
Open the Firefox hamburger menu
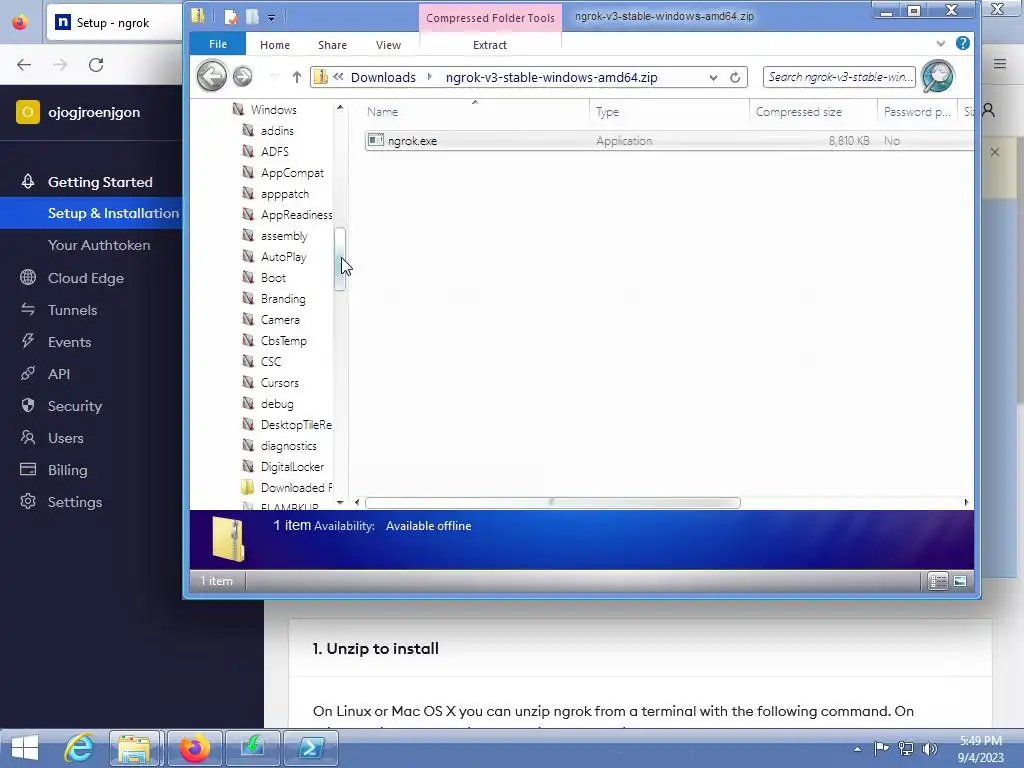[1000, 64]
